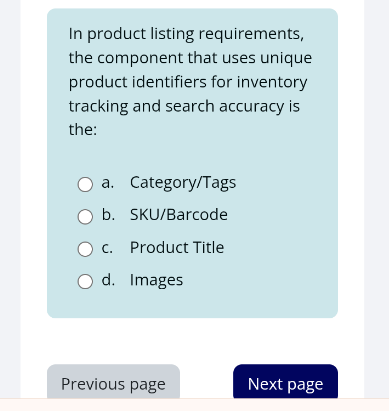Click the phrase 'unique' in the question
This screenshot has width=389, height=411.
coord(286,59)
